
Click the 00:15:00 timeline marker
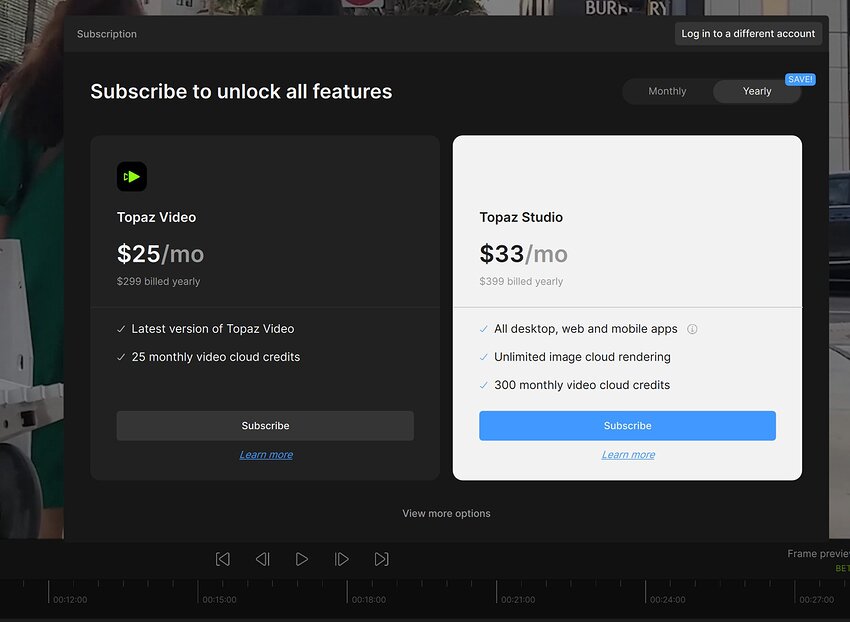pos(220,600)
